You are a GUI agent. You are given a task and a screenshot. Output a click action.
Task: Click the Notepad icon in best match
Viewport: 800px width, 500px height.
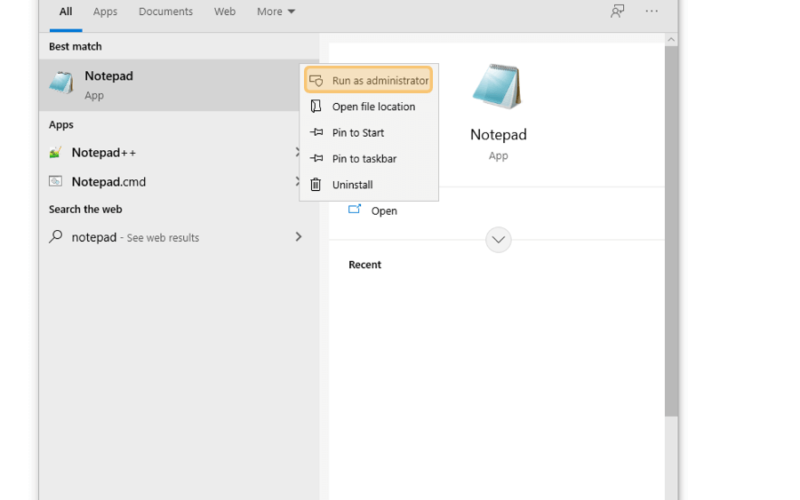click(x=62, y=83)
